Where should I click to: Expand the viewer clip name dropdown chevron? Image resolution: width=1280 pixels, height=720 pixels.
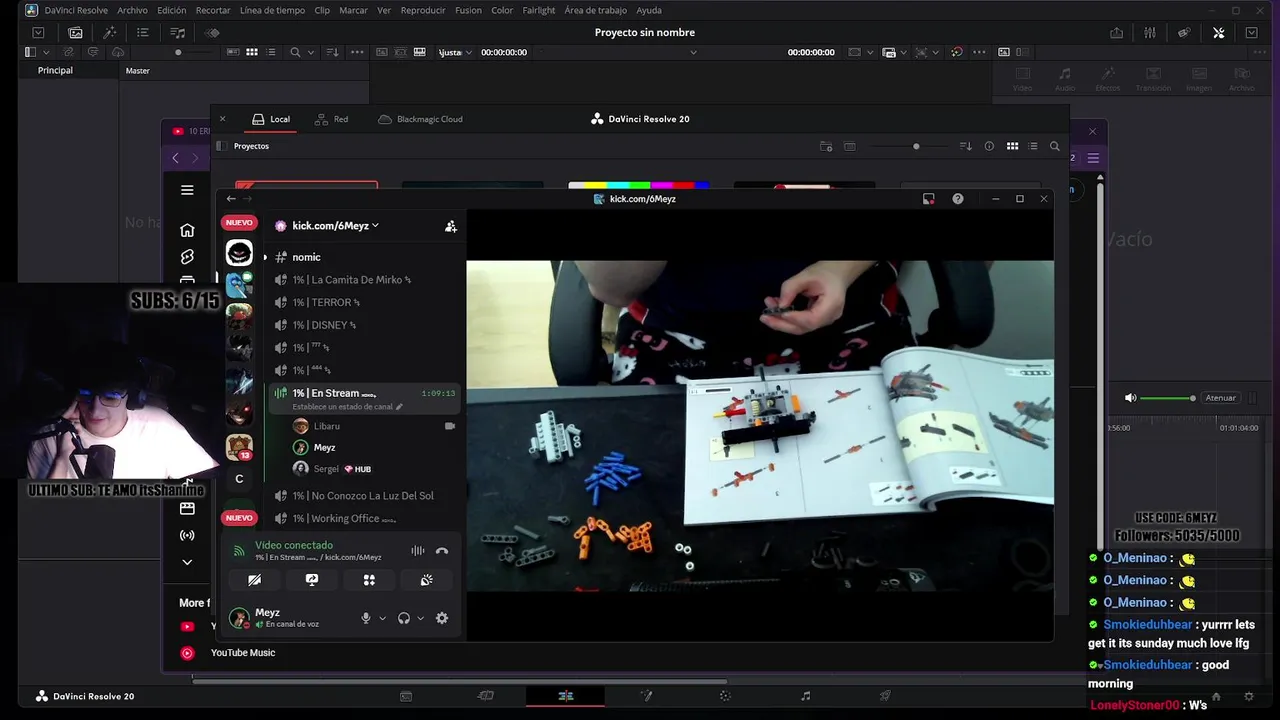[x=693, y=52]
